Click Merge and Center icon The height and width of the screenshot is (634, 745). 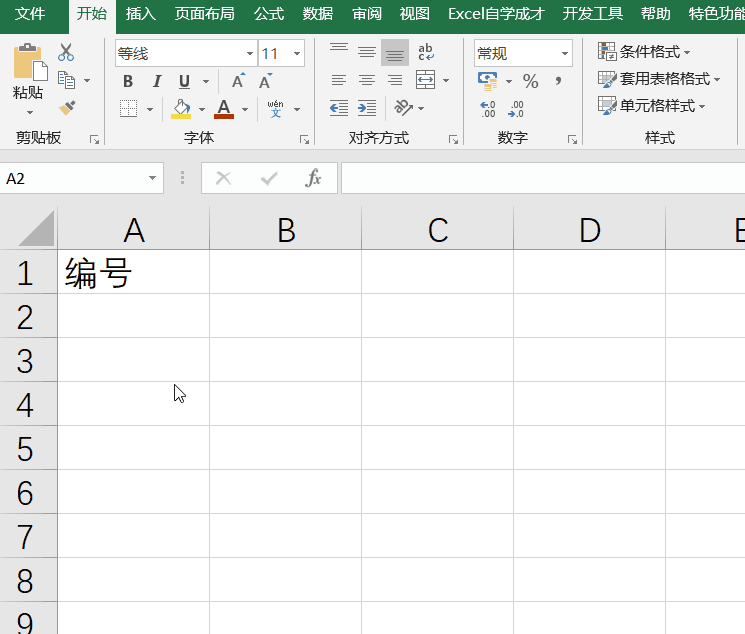[425, 80]
